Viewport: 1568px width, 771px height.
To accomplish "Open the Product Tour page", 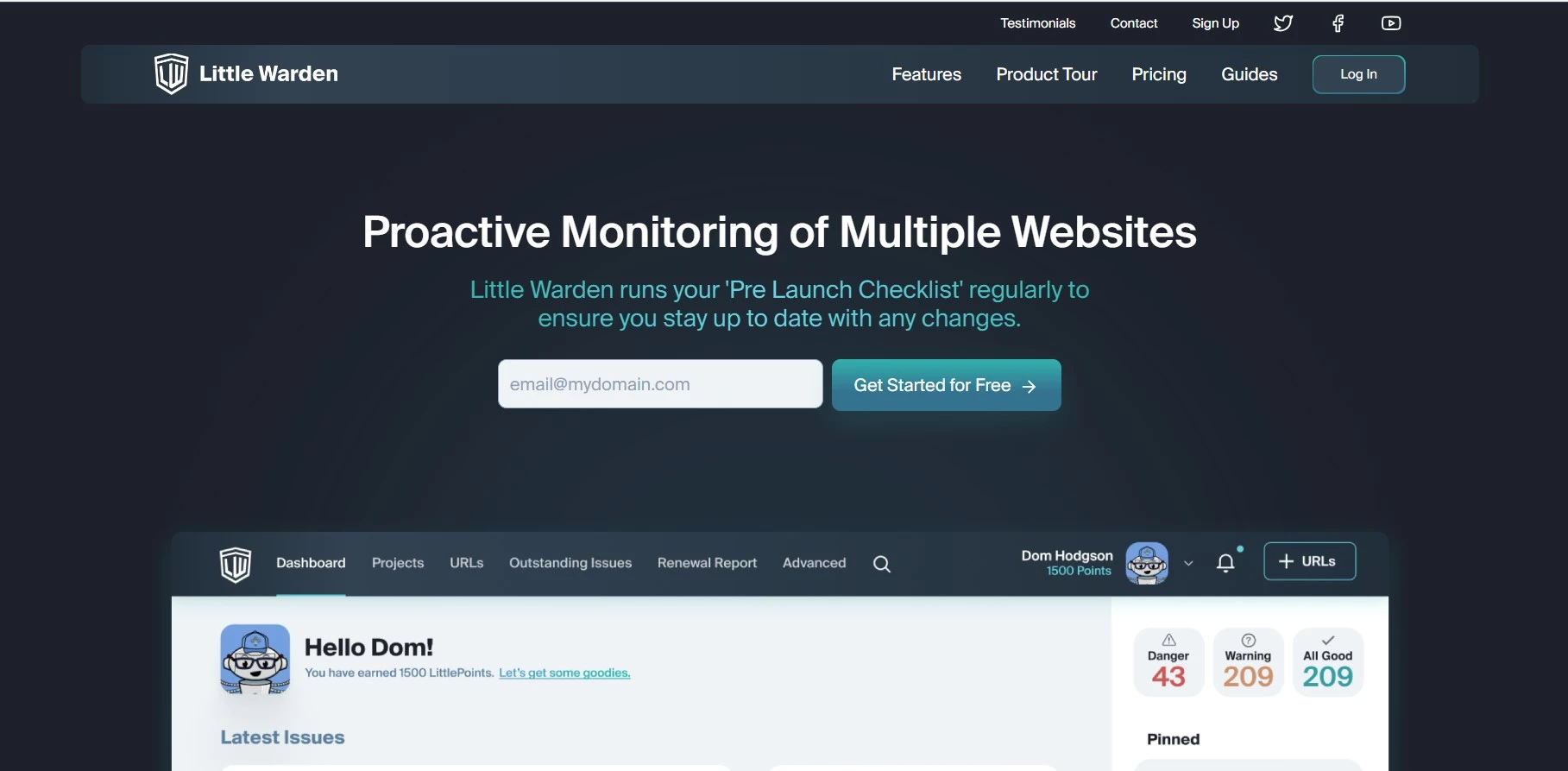I will 1046,74.
